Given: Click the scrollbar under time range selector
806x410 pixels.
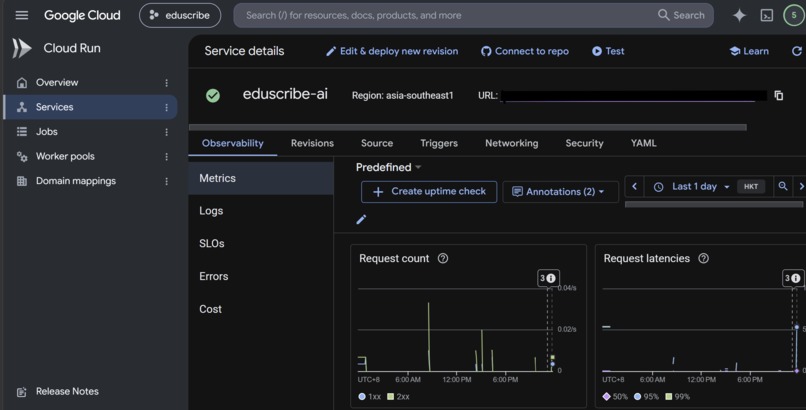Looking at the screenshot, I should [713, 204].
